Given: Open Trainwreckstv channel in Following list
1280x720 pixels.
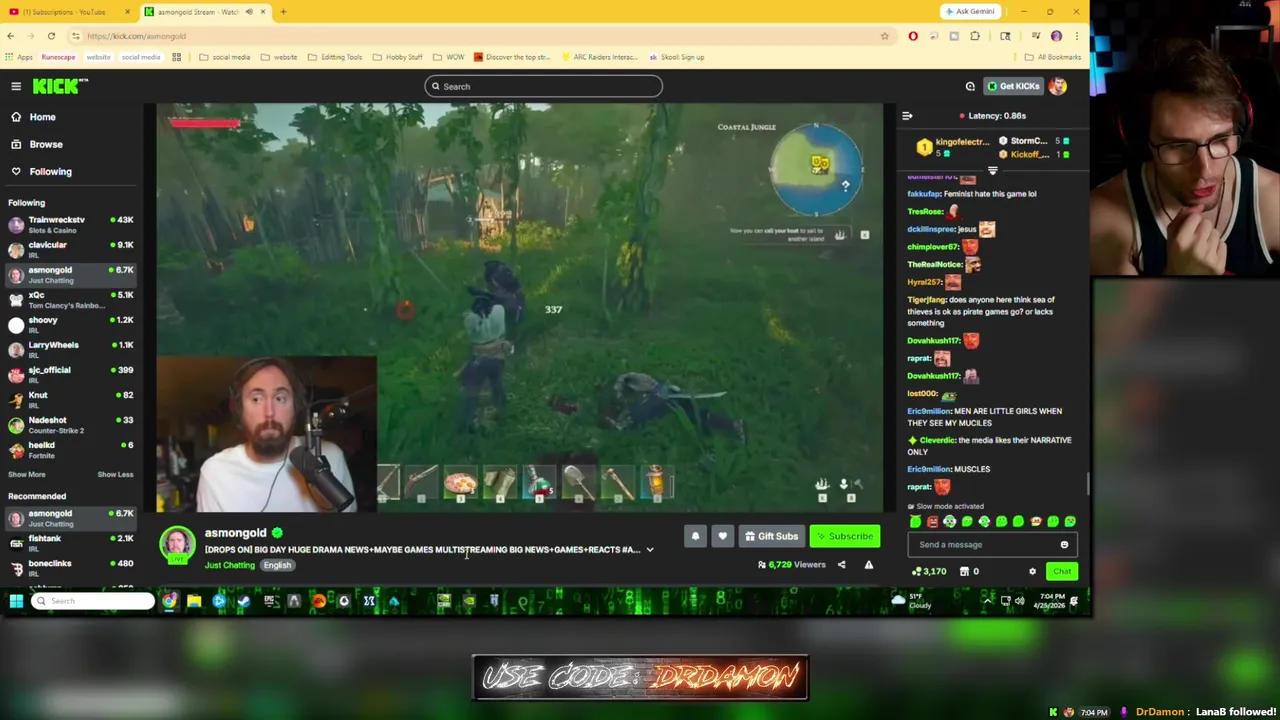Looking at the screenshot, I should tap(70, 224).
